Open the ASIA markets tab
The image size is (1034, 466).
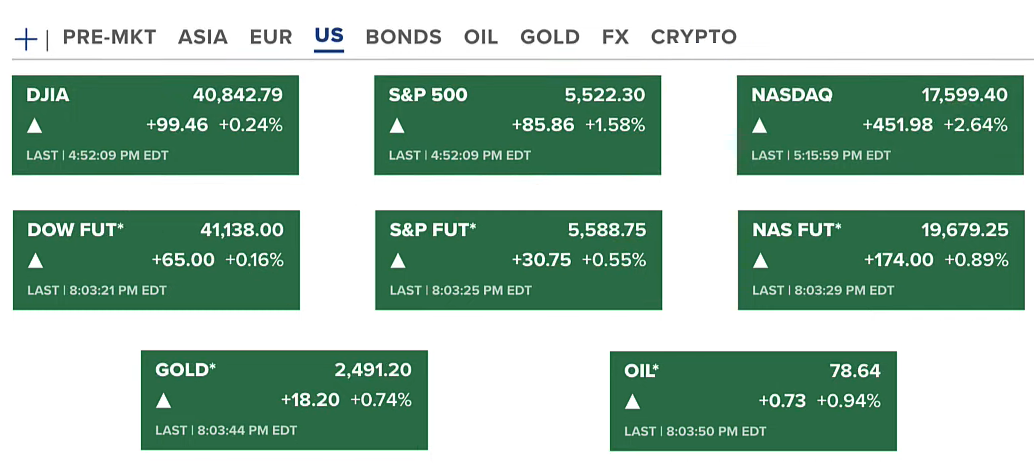[x=203, y=37]
